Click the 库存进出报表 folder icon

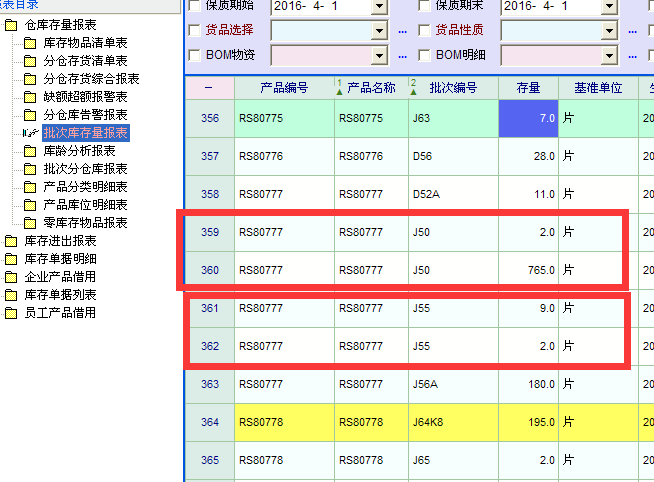[11, 241]
